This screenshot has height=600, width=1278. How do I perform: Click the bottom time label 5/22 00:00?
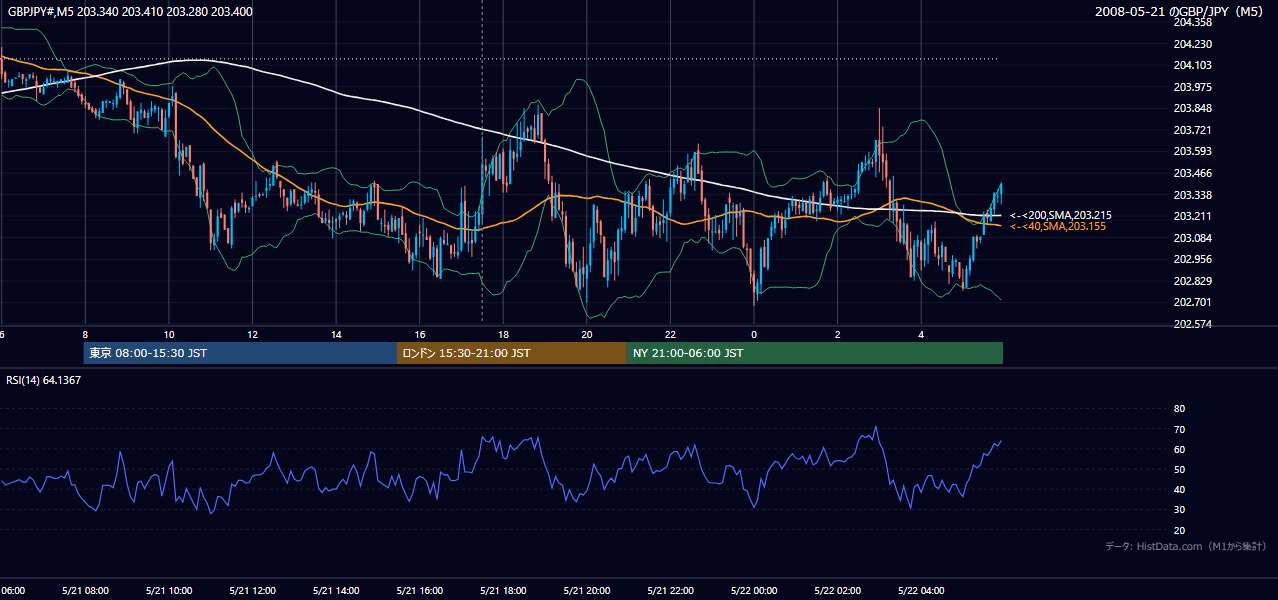pyautogui.click(x=754, y=591)
